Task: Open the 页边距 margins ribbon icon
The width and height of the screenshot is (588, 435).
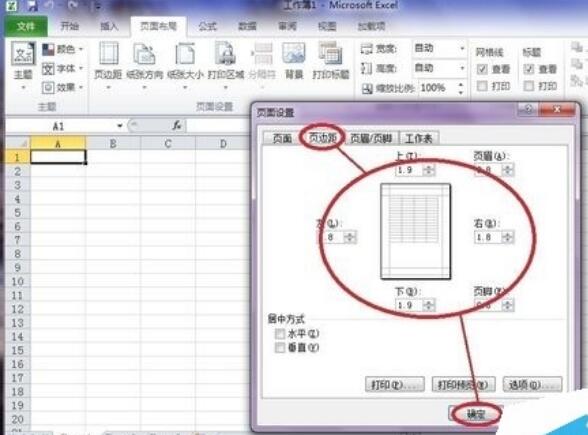Action: tap(108, 61)
